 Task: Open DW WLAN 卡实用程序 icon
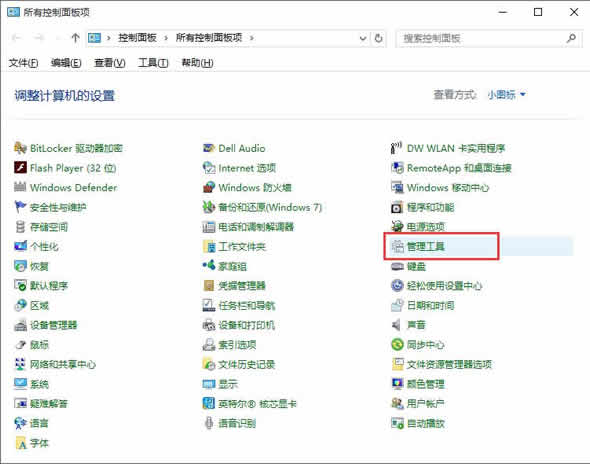[x=397, y=148]
